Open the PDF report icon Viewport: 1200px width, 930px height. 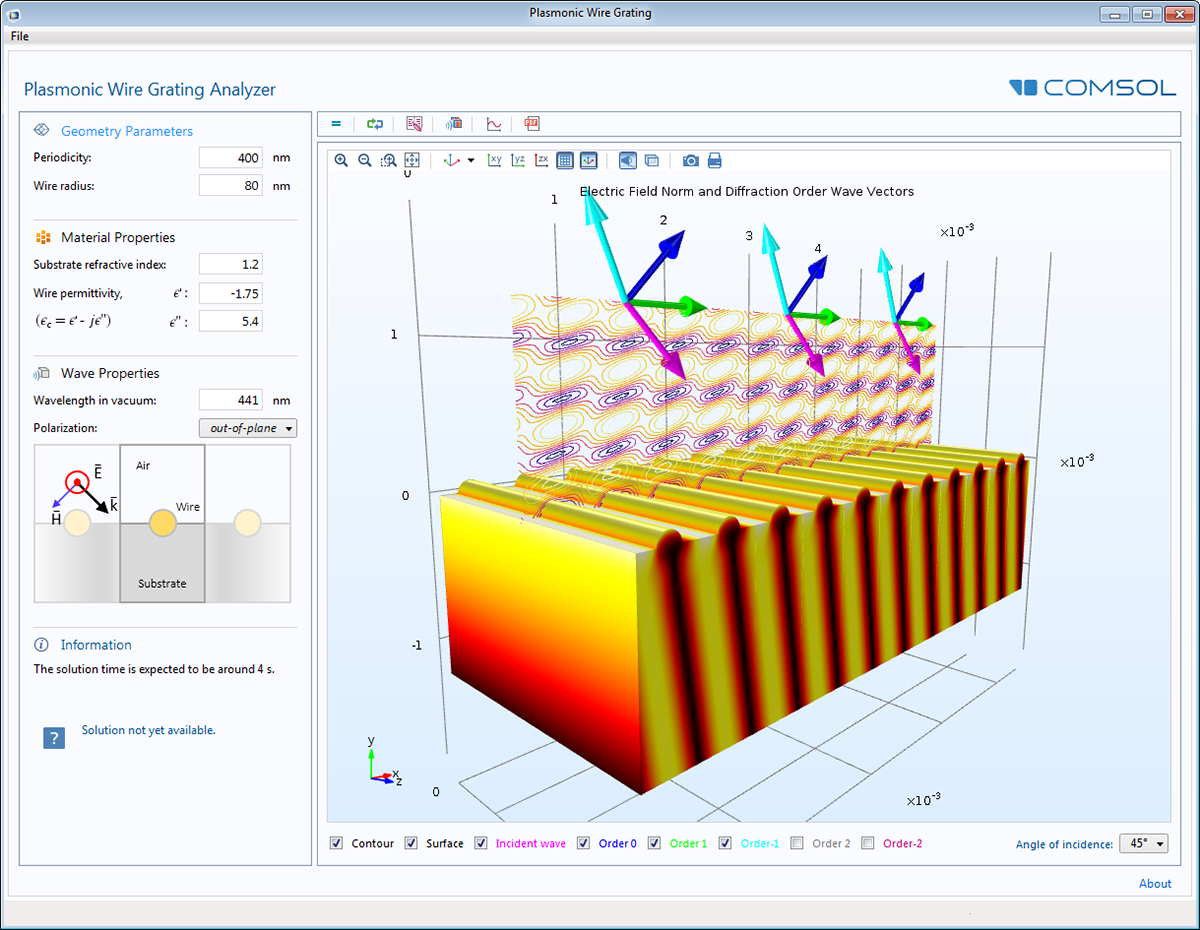tap(532, 124)
